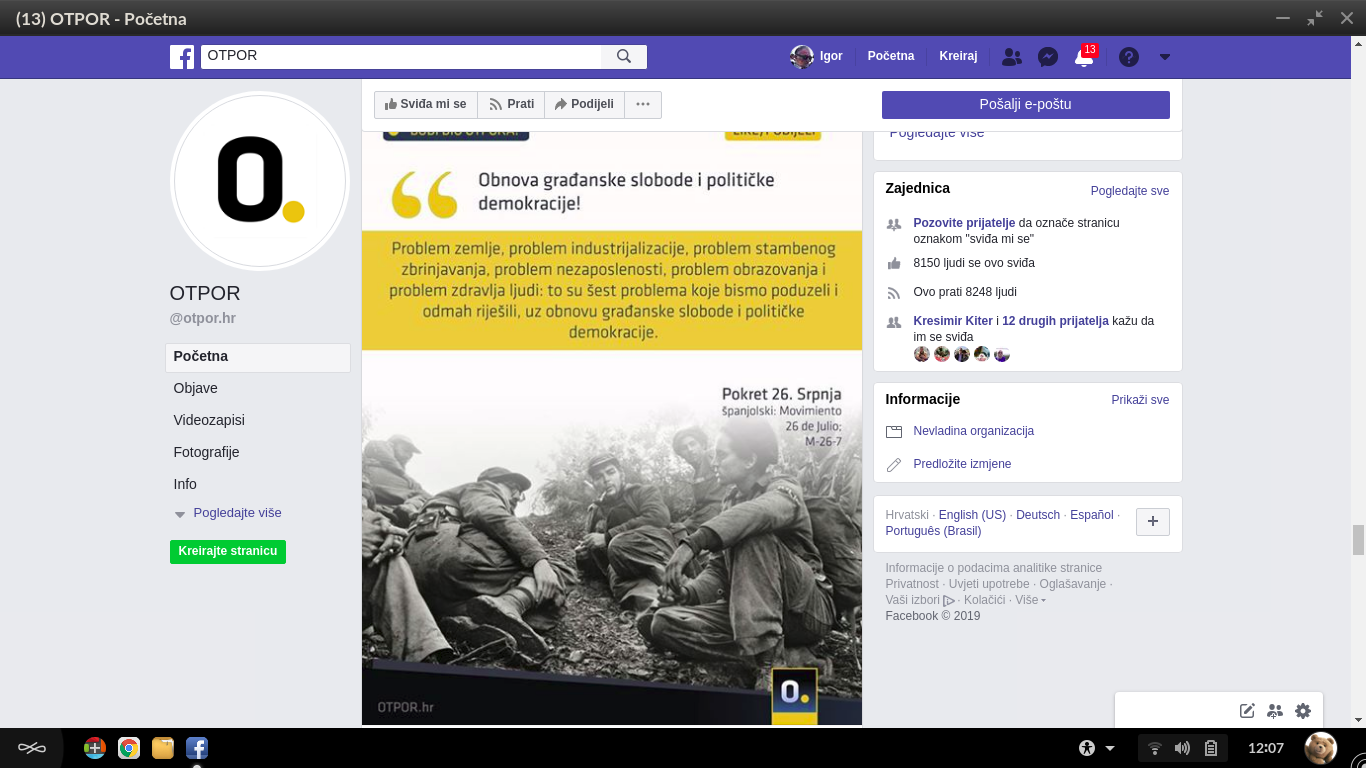
Task: Open the page settings gear icon
Action: (1302, 710)
